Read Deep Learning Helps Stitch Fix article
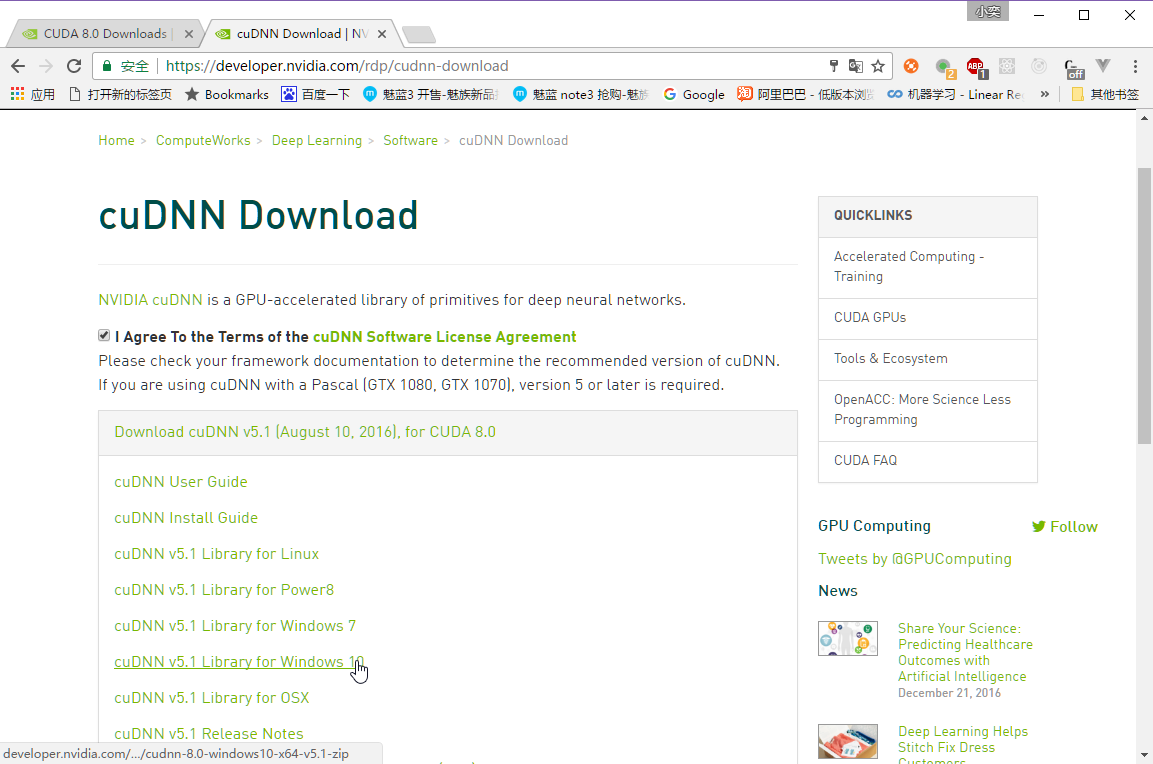This screenshot has width=1153, height=764. point(963,744)
